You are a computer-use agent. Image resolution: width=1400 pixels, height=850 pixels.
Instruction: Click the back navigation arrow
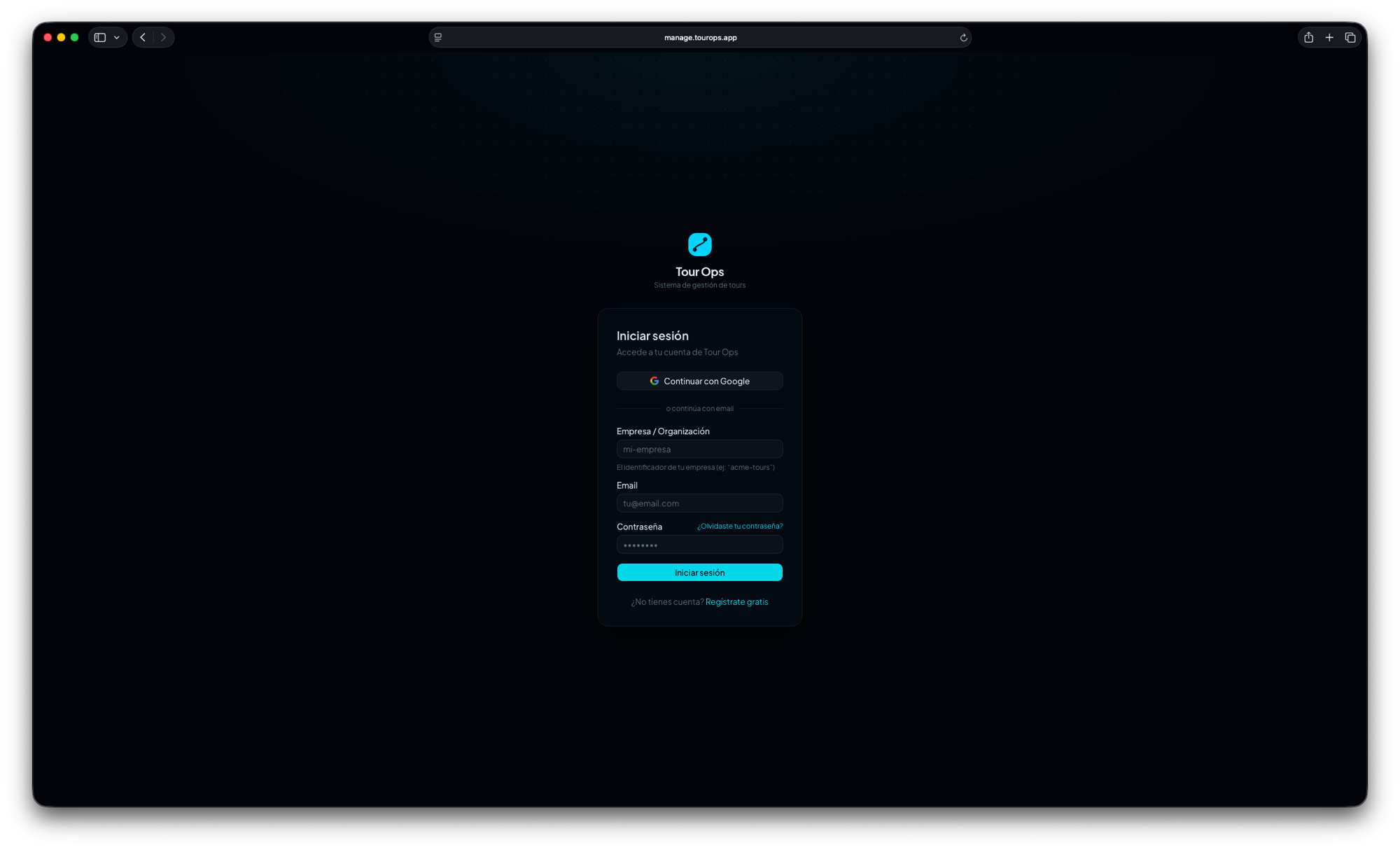pos(142,37)
